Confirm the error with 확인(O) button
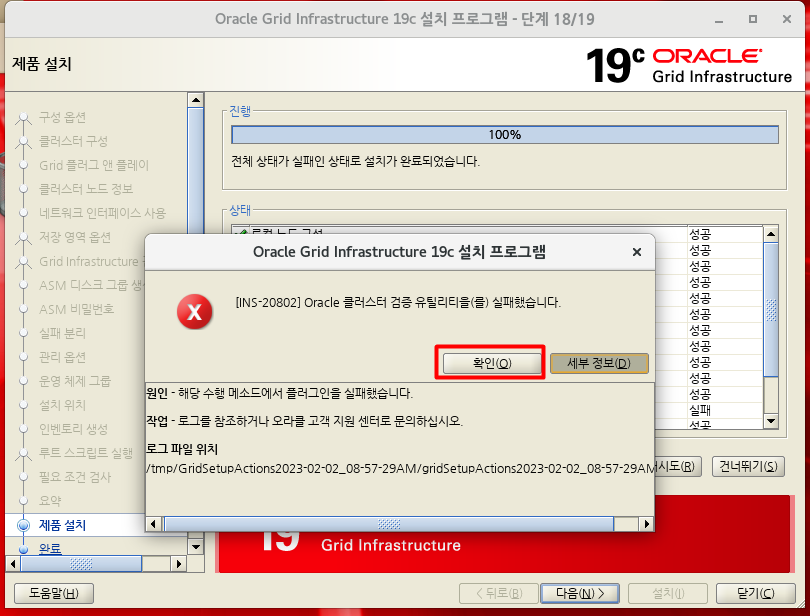The height and width of the screenshot is (616, 810). [x=491, y=363]
